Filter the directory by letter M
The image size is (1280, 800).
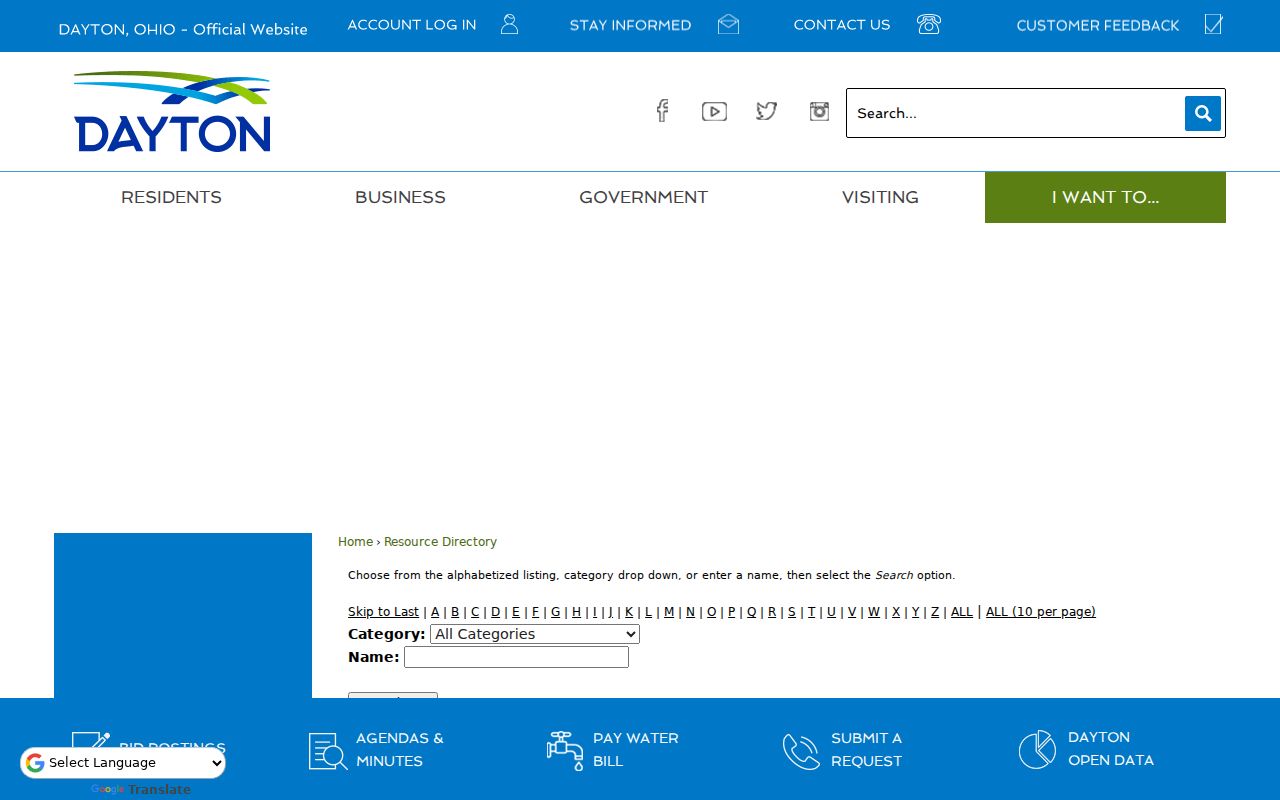pyautogui.click(x=669, y=612)
